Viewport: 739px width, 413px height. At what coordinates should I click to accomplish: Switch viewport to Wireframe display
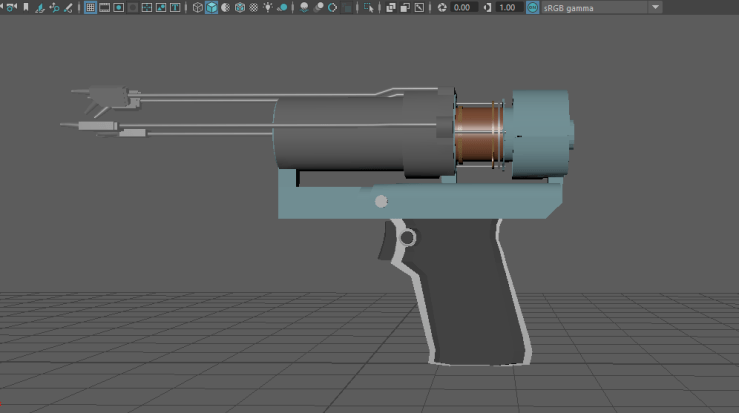coord(197,8)
